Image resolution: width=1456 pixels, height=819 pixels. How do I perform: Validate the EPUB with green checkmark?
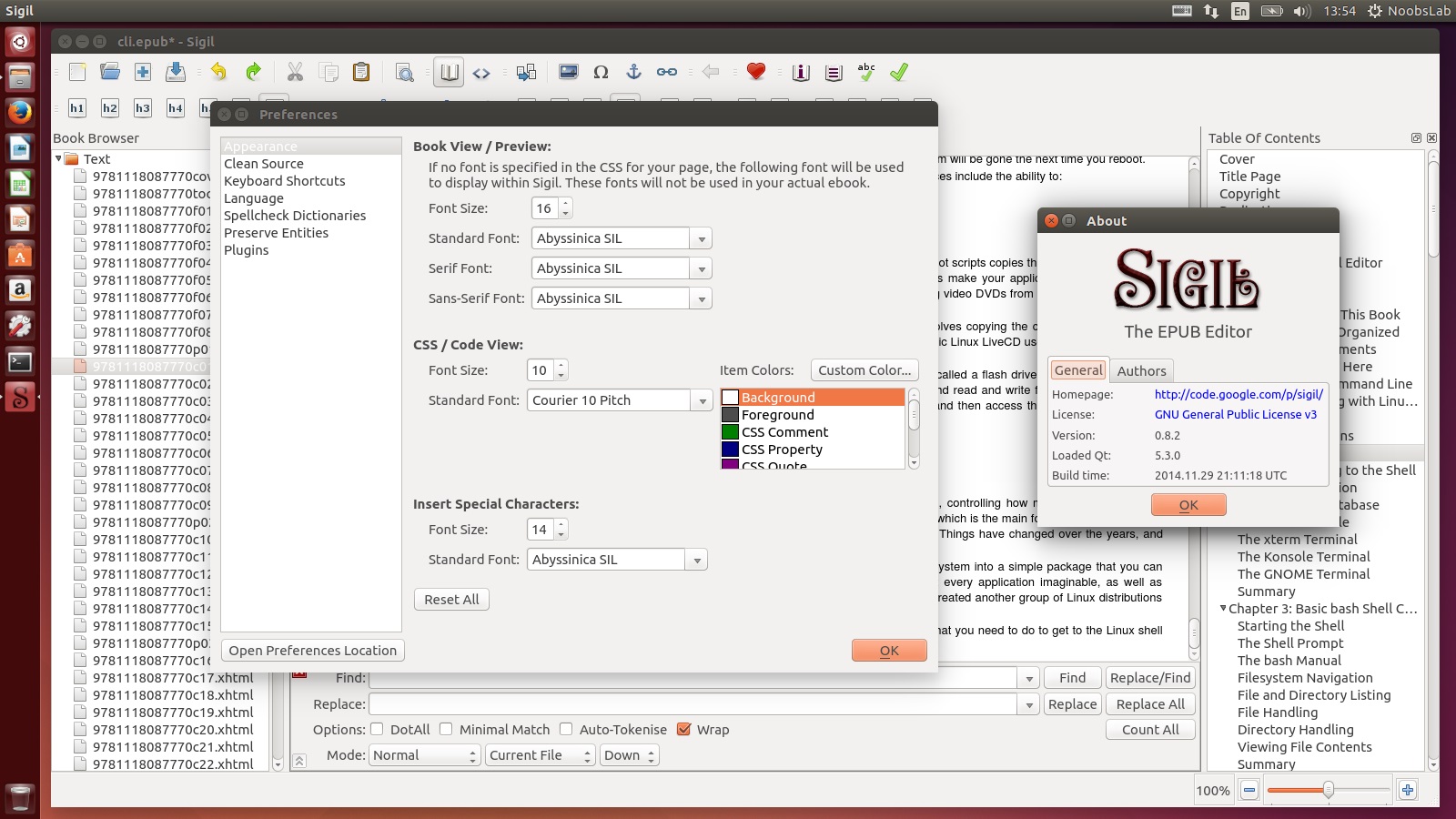click(899, 72)
